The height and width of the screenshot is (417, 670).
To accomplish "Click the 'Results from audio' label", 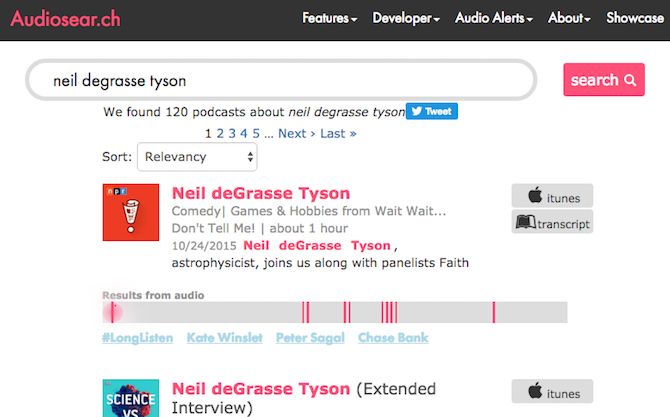I will coord(153,295).
